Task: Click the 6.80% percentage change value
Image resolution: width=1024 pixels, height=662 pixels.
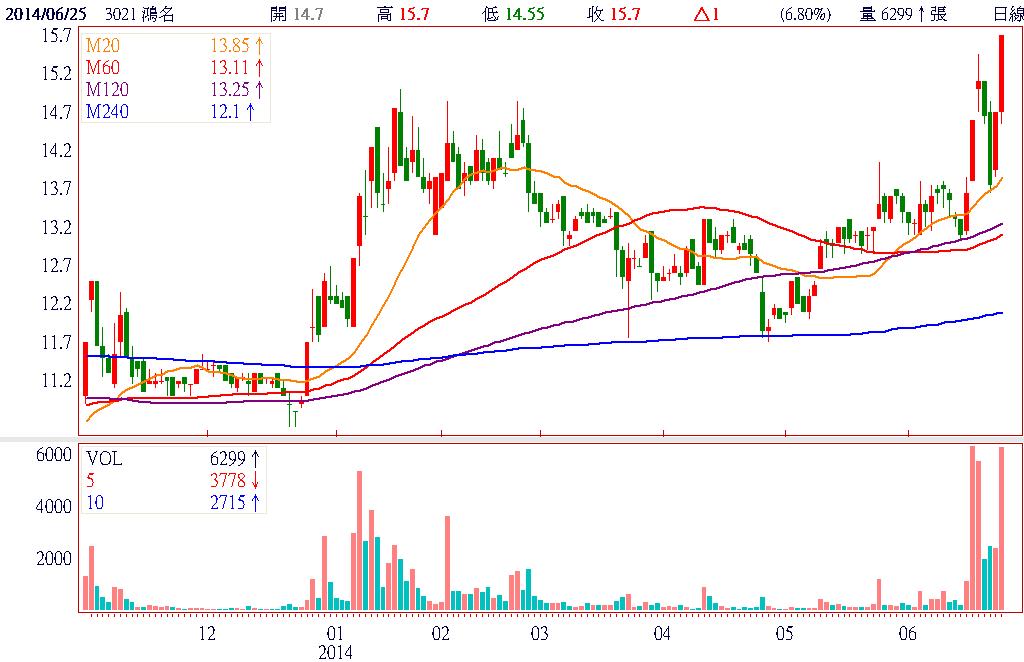Action: click(804, 14)
